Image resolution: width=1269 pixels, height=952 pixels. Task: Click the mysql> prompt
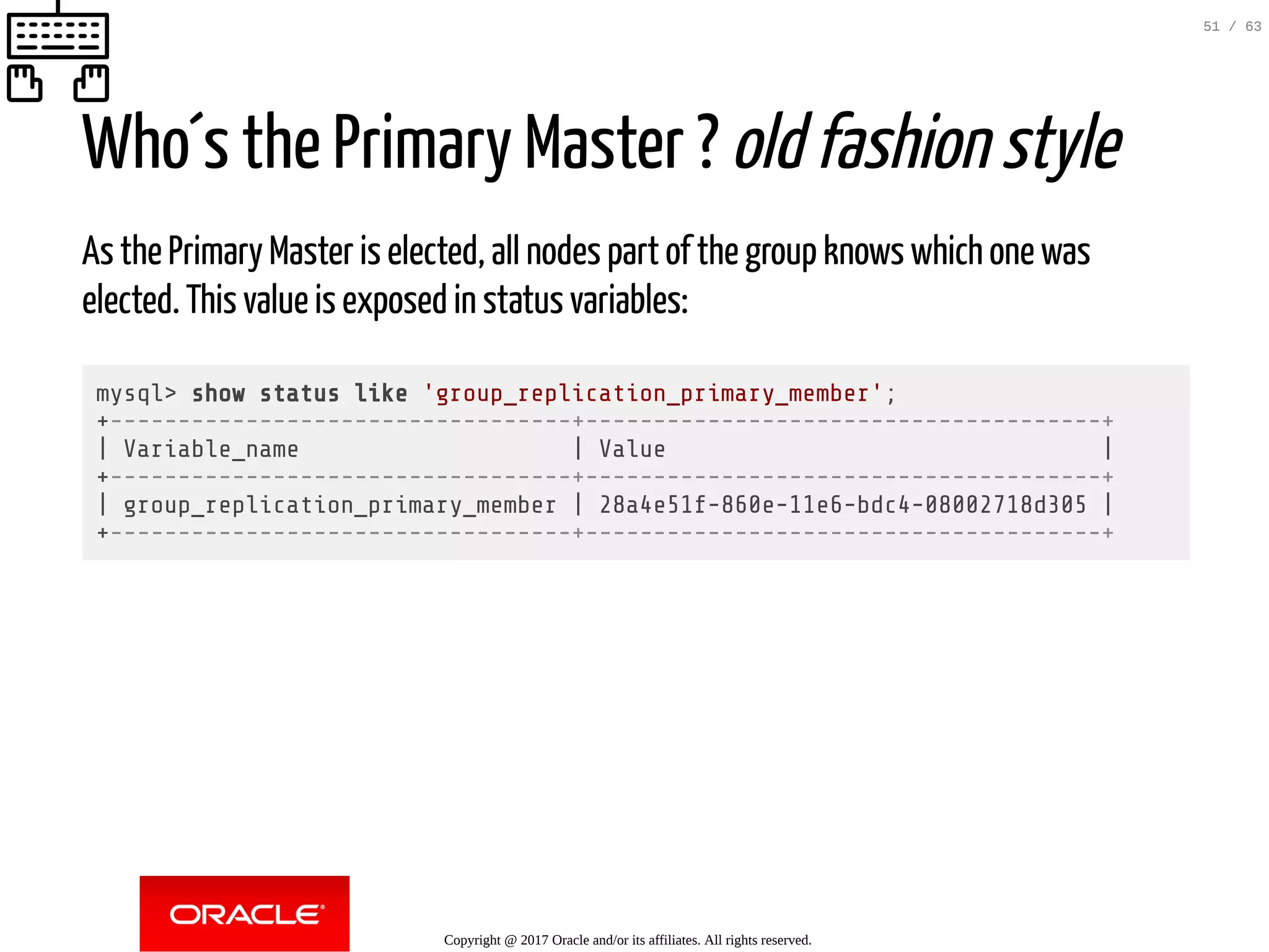point(136,394)
